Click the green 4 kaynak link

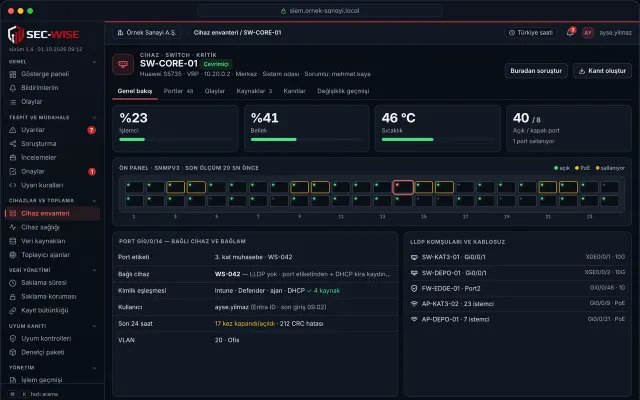point(324,291)
